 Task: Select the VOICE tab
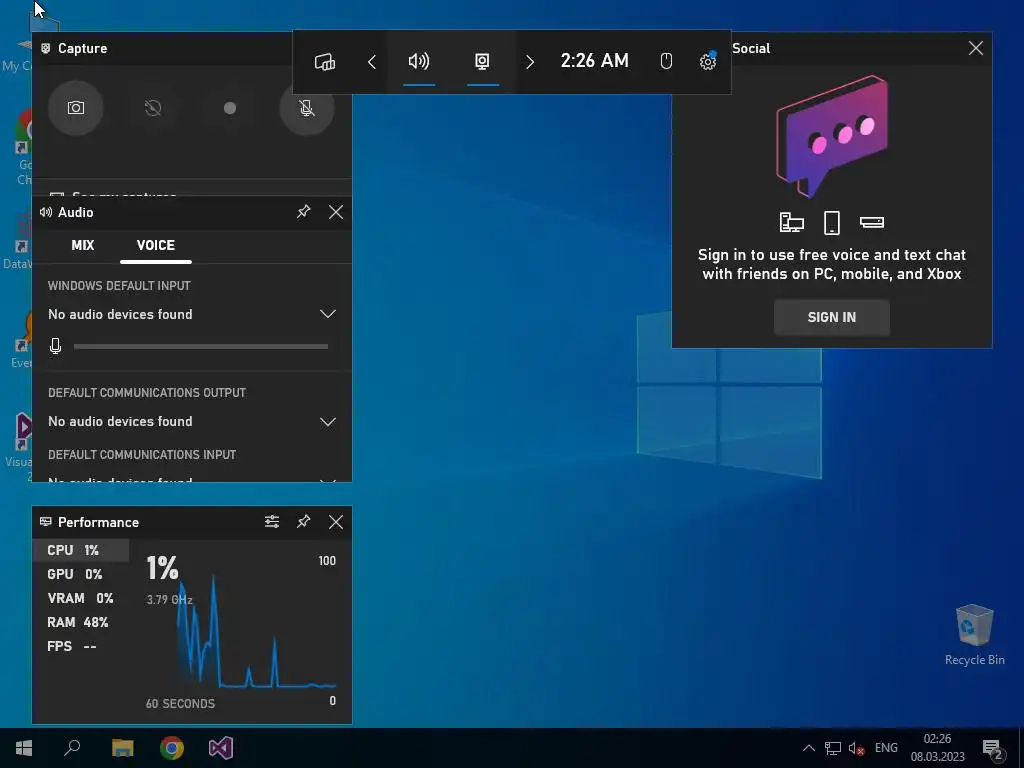coord(155,246)
